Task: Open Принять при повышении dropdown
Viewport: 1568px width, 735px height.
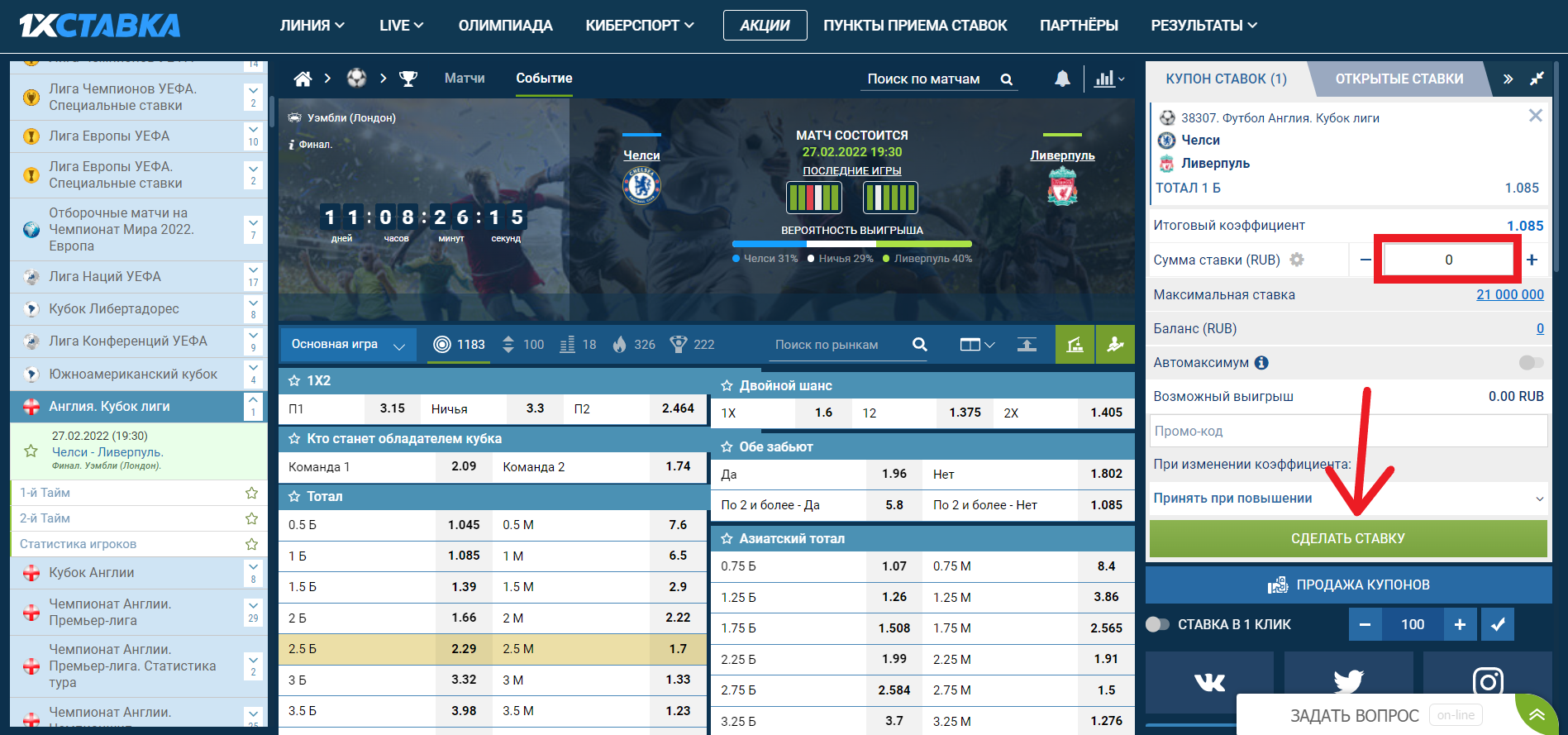Action: (x=1348, y=498)
